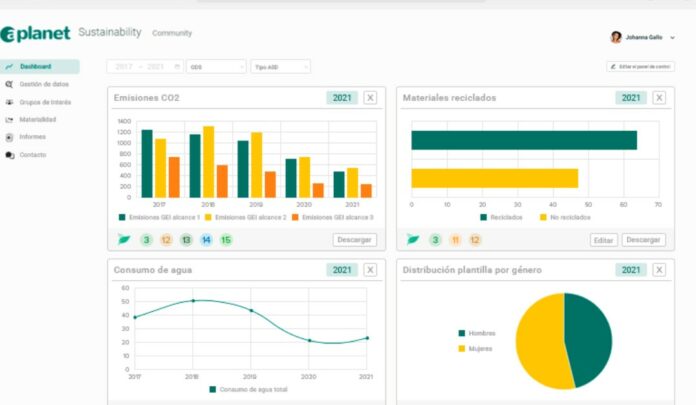696x405 pixels.
Task: Click the Contacto chat bubble icon
Action: click(10, 155)
